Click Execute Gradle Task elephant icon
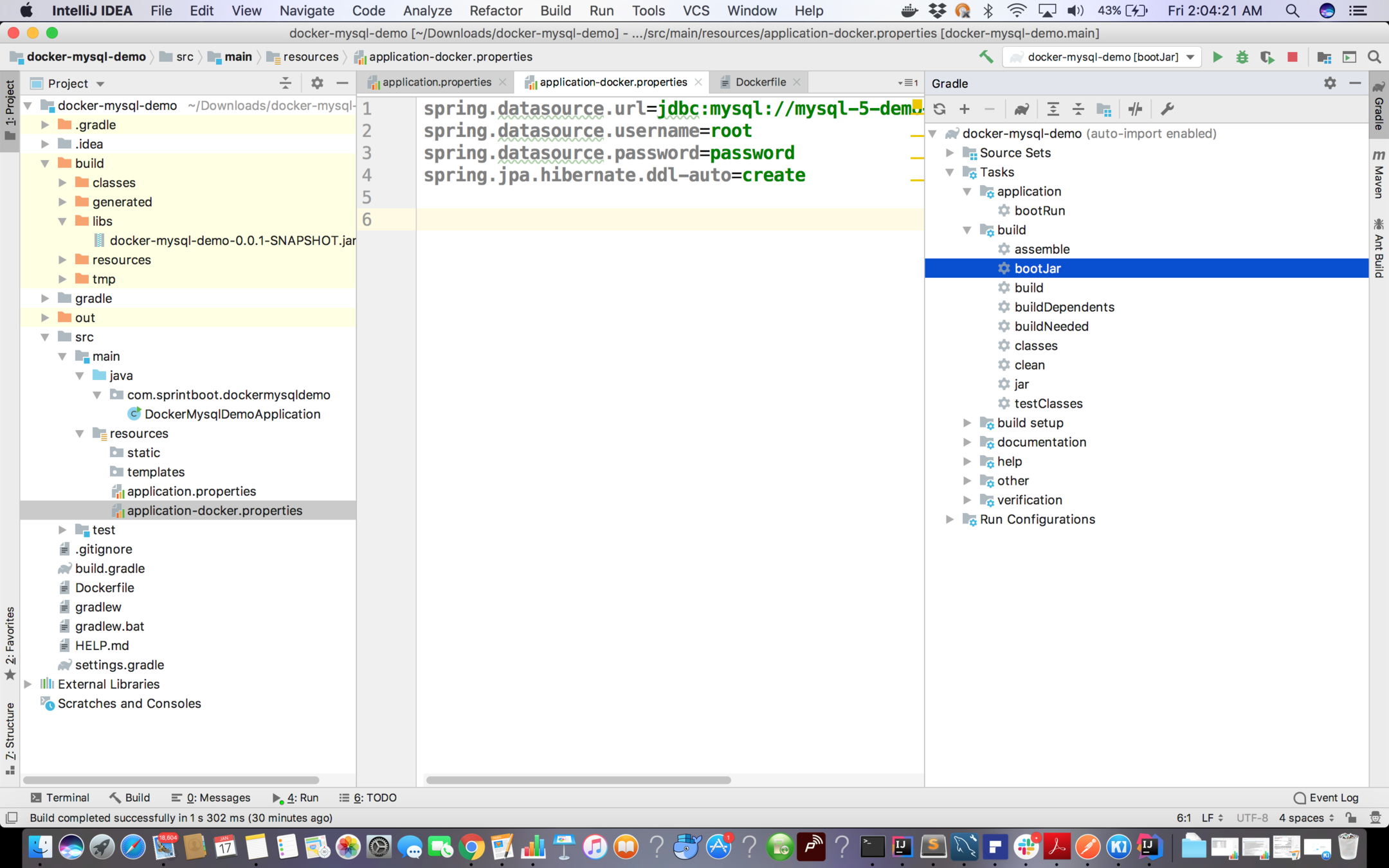This screenshot has height=868, width=1389. coord(1021,109)
